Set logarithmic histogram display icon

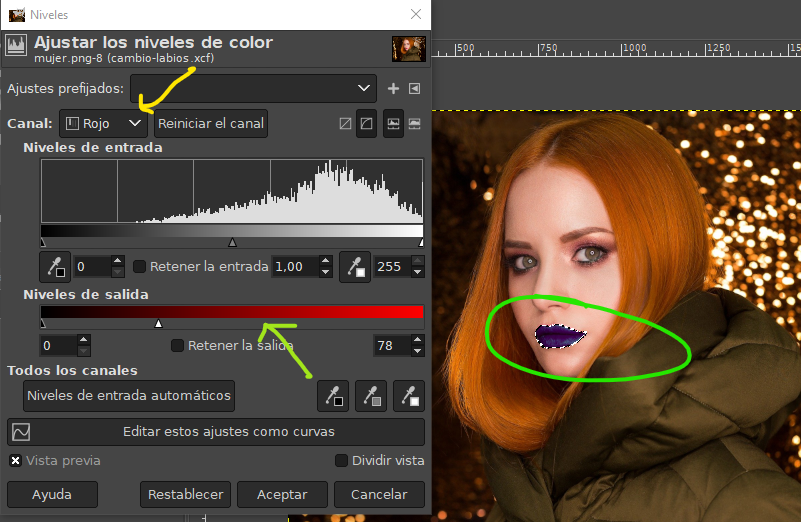coord(414,124)
